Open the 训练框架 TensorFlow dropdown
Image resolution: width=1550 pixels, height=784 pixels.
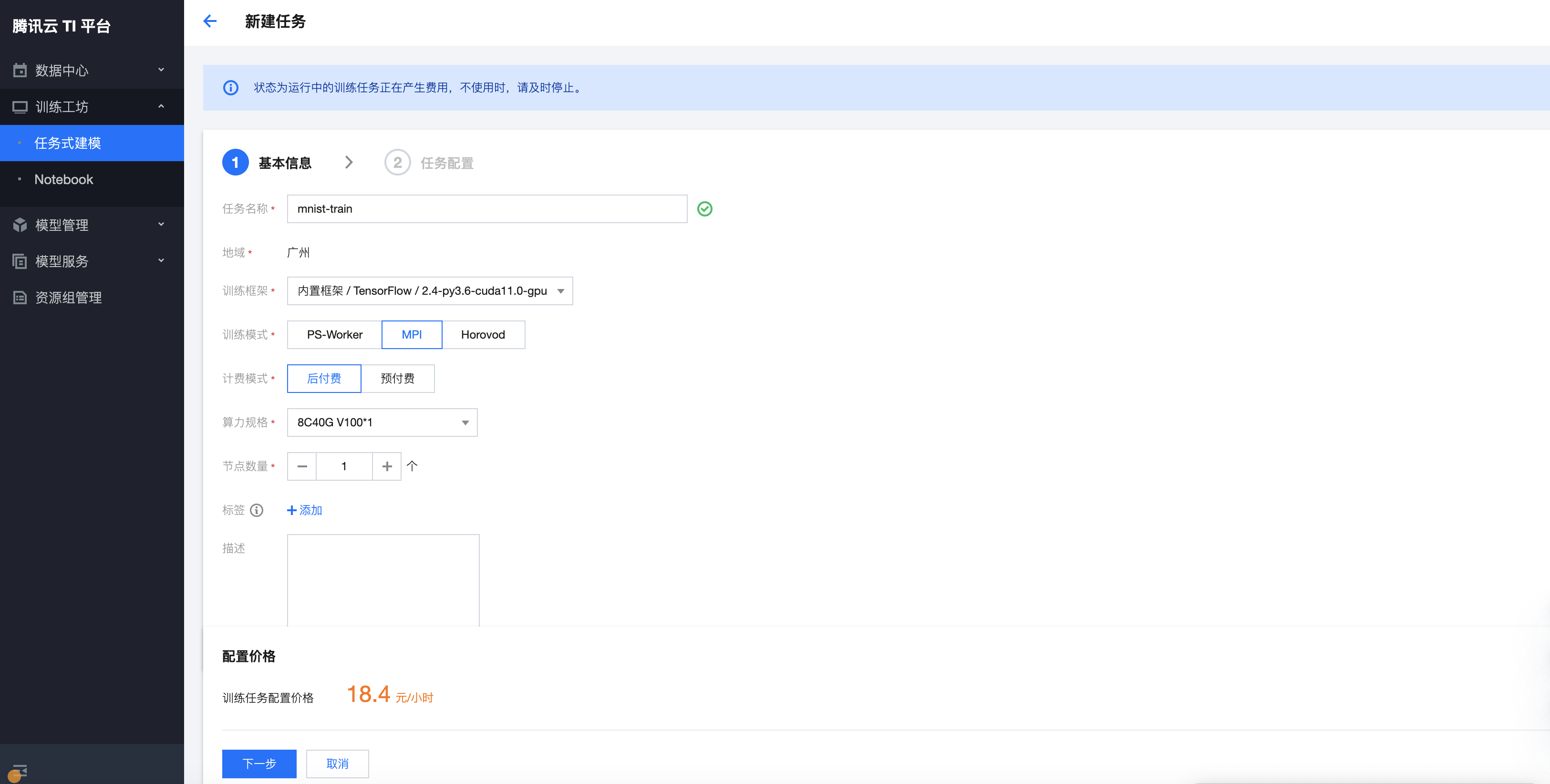click(430, 290)
